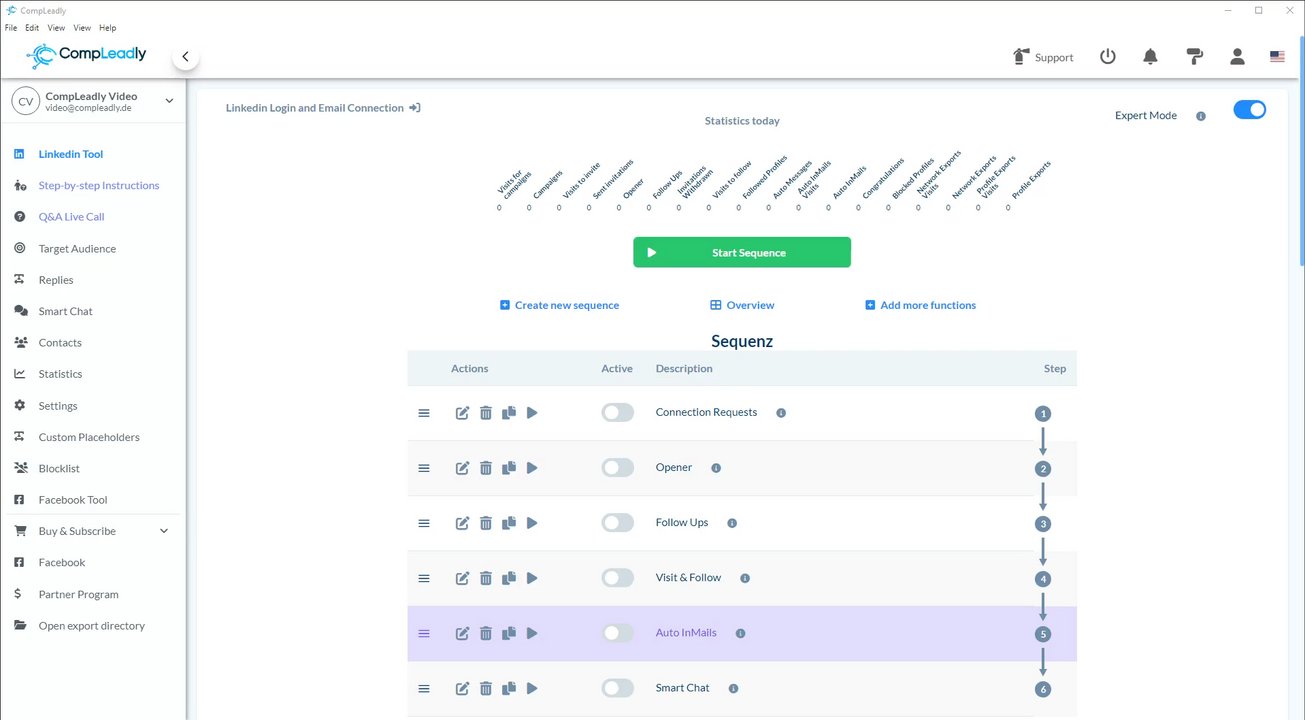Screen dimensions: 1305x720
Task: Delete the Opener sequence step
Action: pyautogui.click(x=486, y=468)
